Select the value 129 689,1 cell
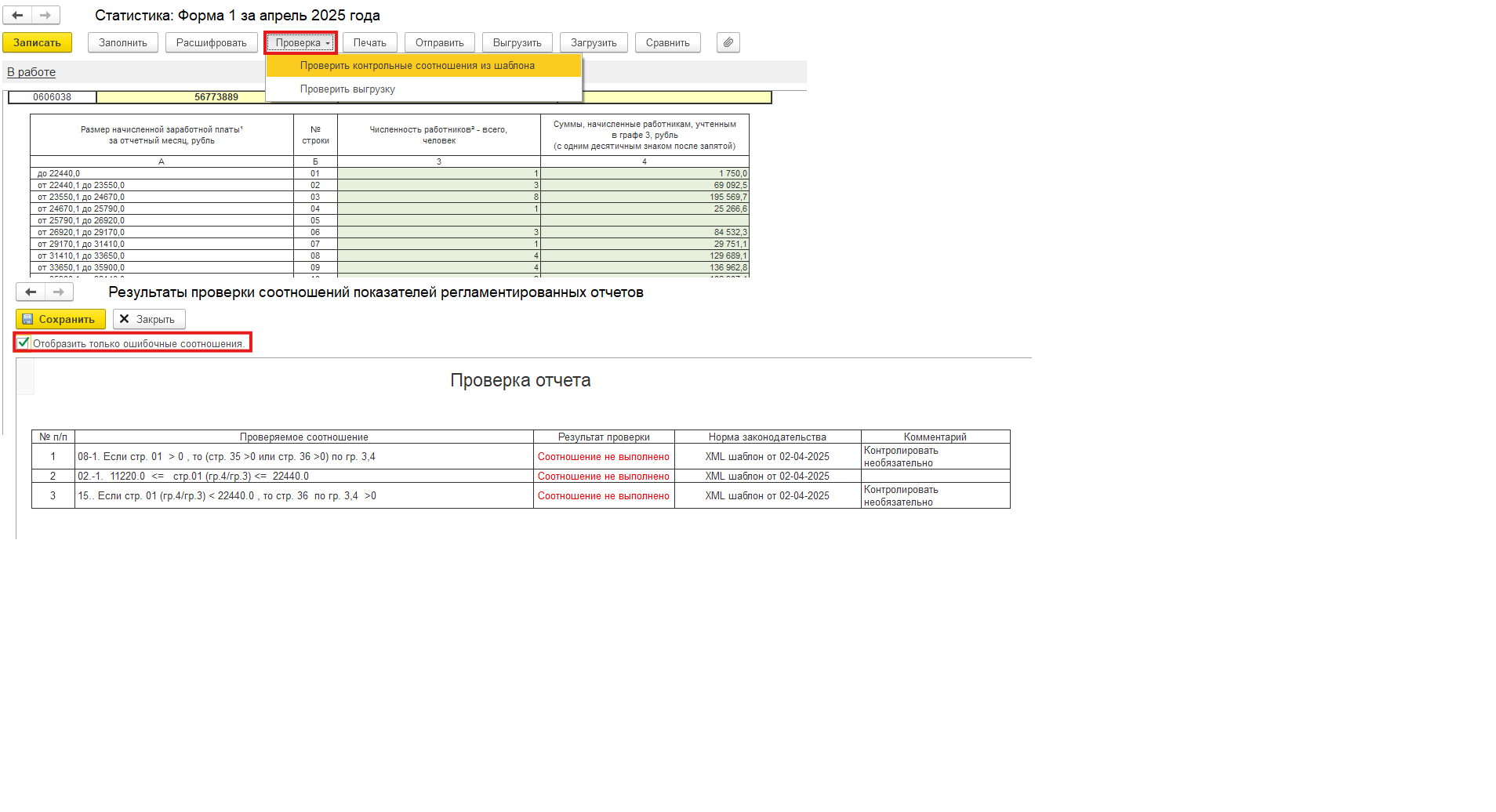 (645, 256)
